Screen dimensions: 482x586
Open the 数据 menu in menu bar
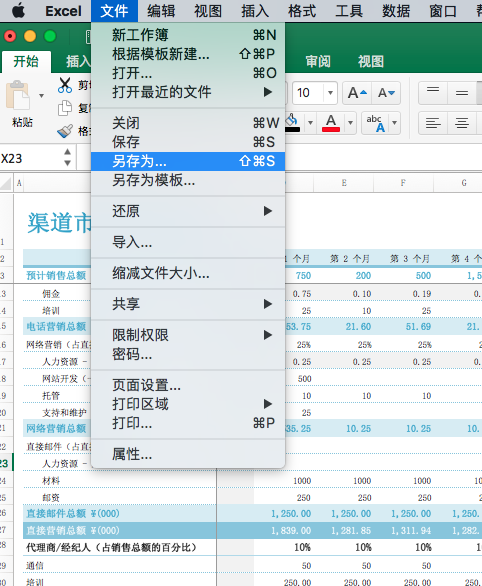pos(396,11)
